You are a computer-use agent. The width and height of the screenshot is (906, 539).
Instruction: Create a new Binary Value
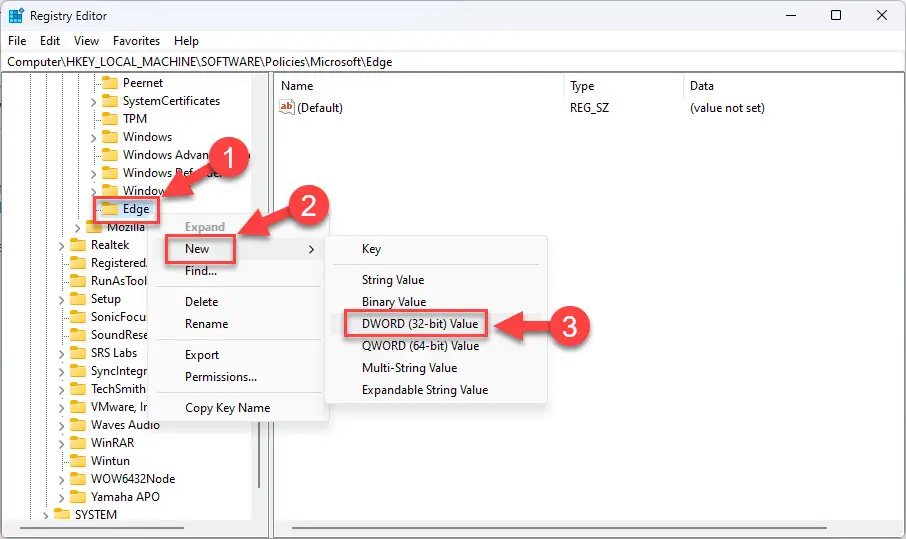pyautogui.click(x=436, y=302)
